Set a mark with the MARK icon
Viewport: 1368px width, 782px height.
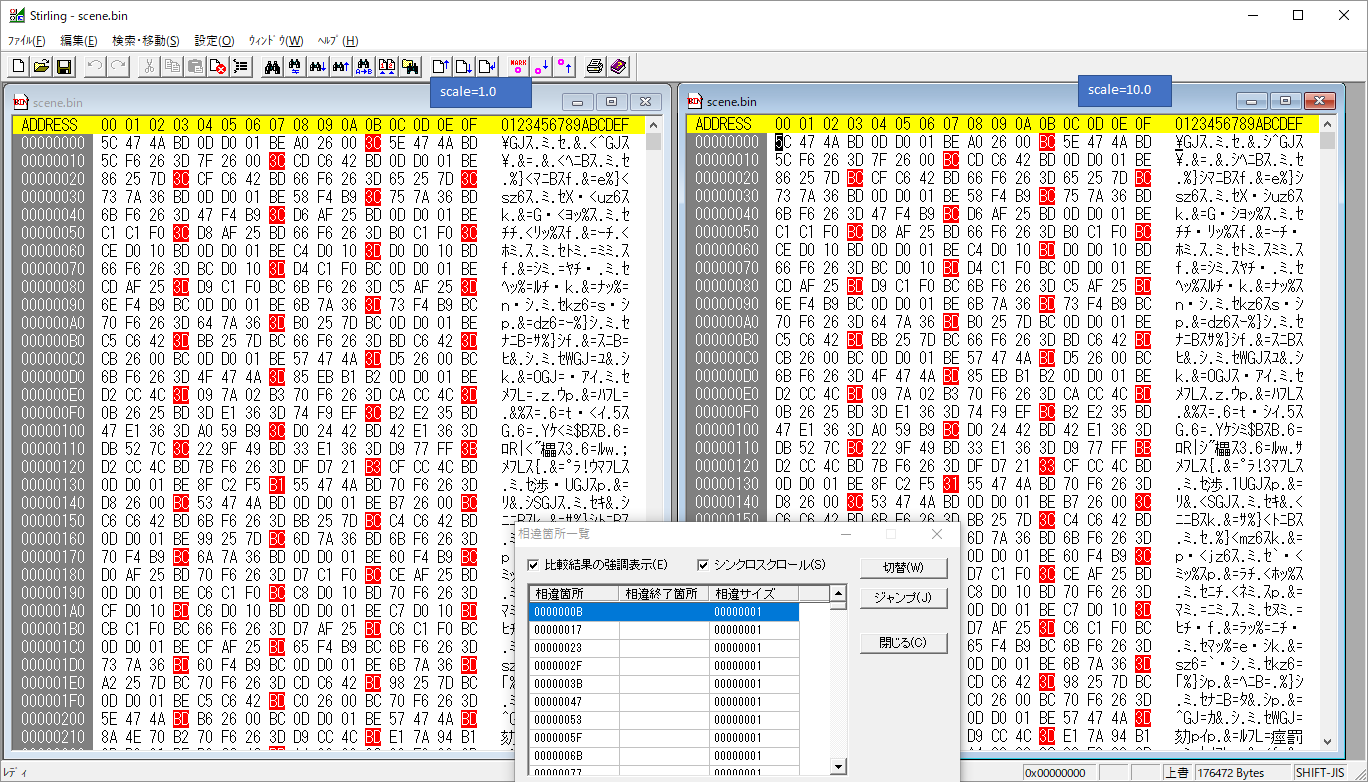pyautogui.click(x=518, y=67)
